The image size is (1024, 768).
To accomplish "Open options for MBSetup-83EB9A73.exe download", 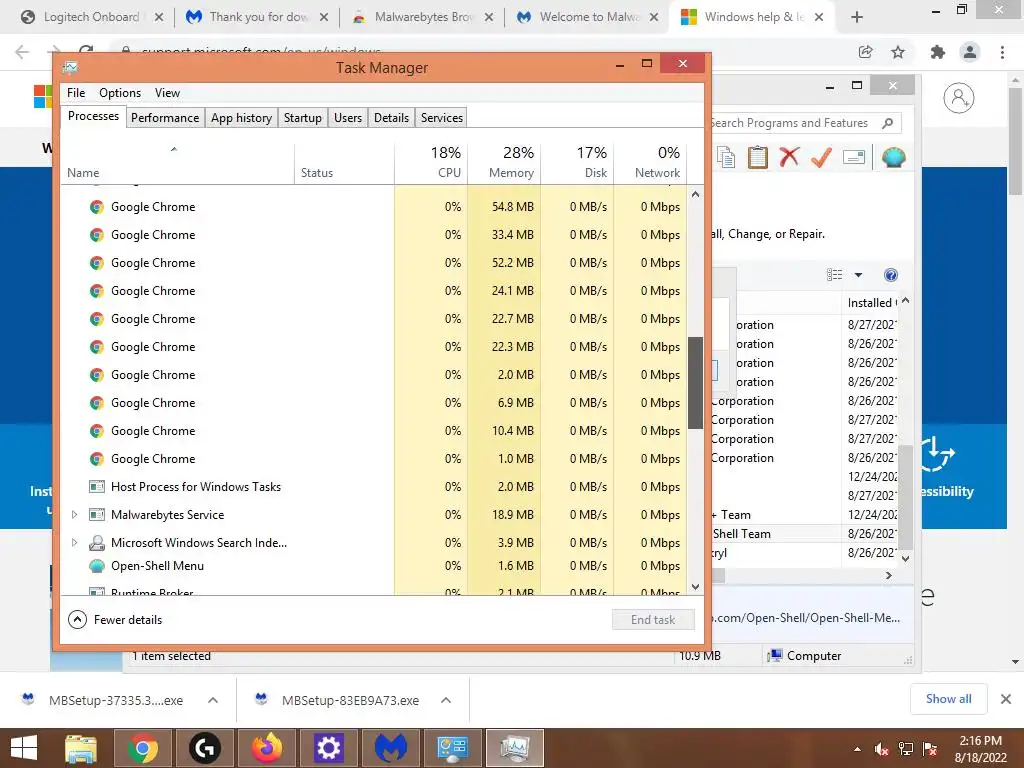I will coord(446,700).
